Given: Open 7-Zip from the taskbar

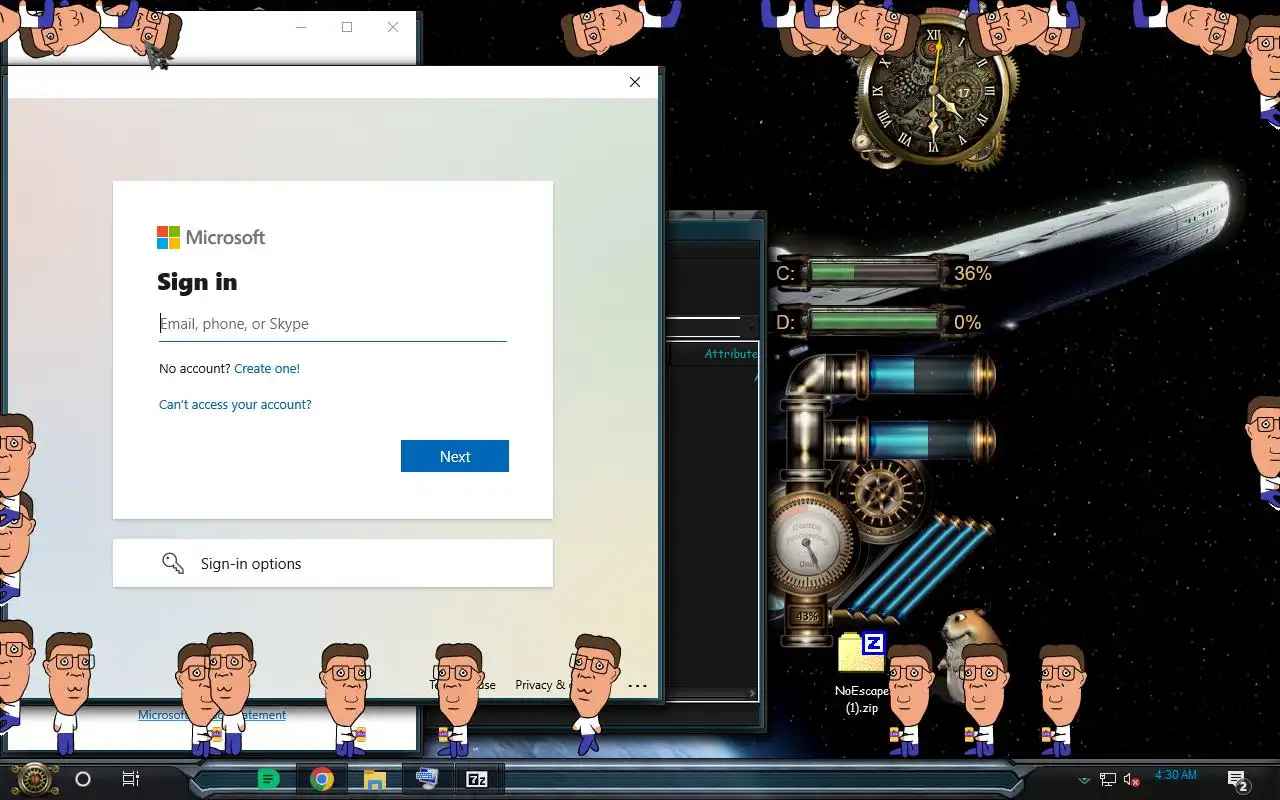Looking at the screenshot, I should coord(477,779).
